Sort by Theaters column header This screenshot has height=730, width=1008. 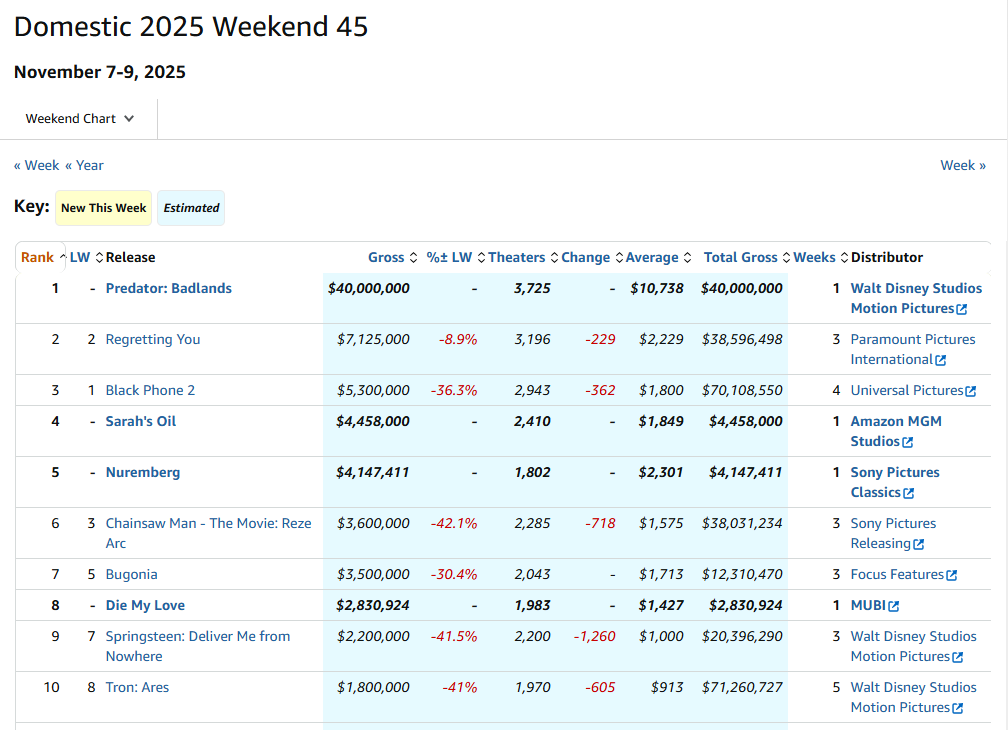pos(516,257)
